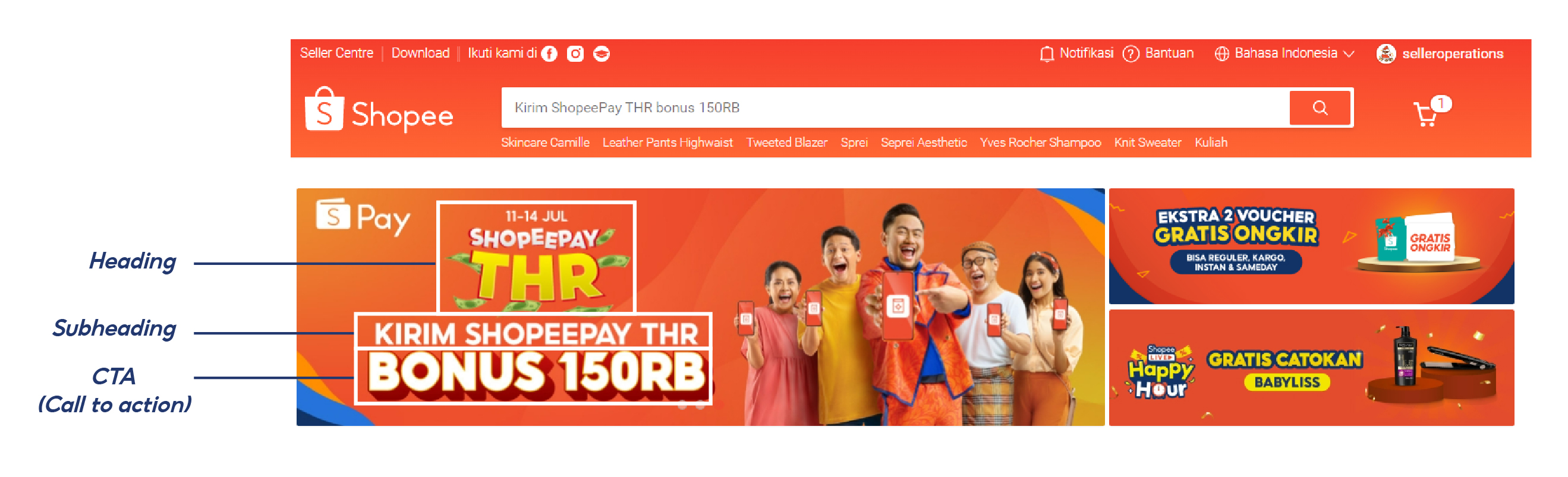Screen dimensions: 1568x477
Task: Open the Gratis Ongkir voucher banner
Action: tap(1311, 247)
